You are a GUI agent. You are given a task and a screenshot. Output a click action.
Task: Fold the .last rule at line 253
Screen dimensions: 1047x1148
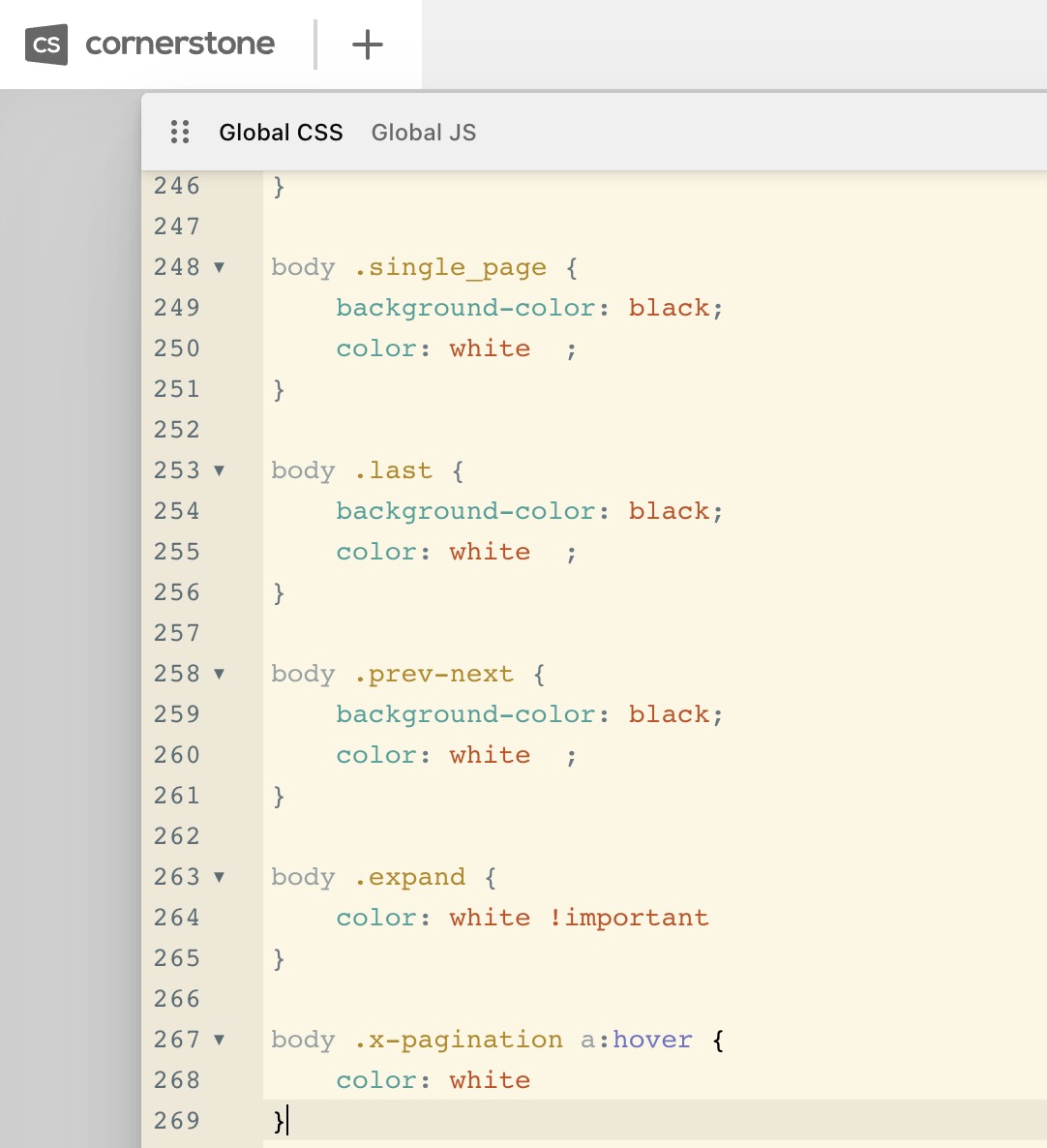click(x=220, y=470)
